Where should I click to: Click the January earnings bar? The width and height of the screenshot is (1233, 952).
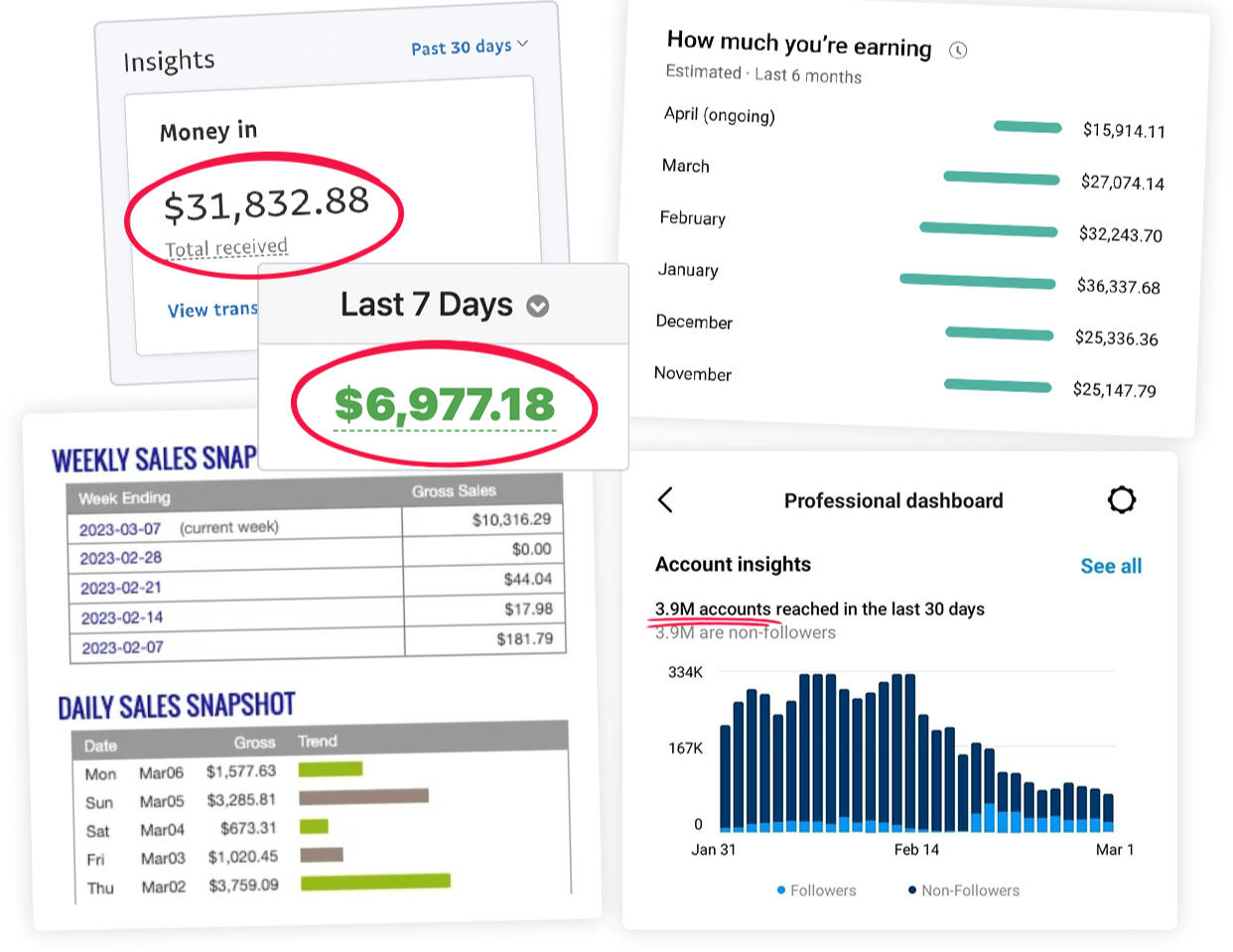(x=977, y=282)
